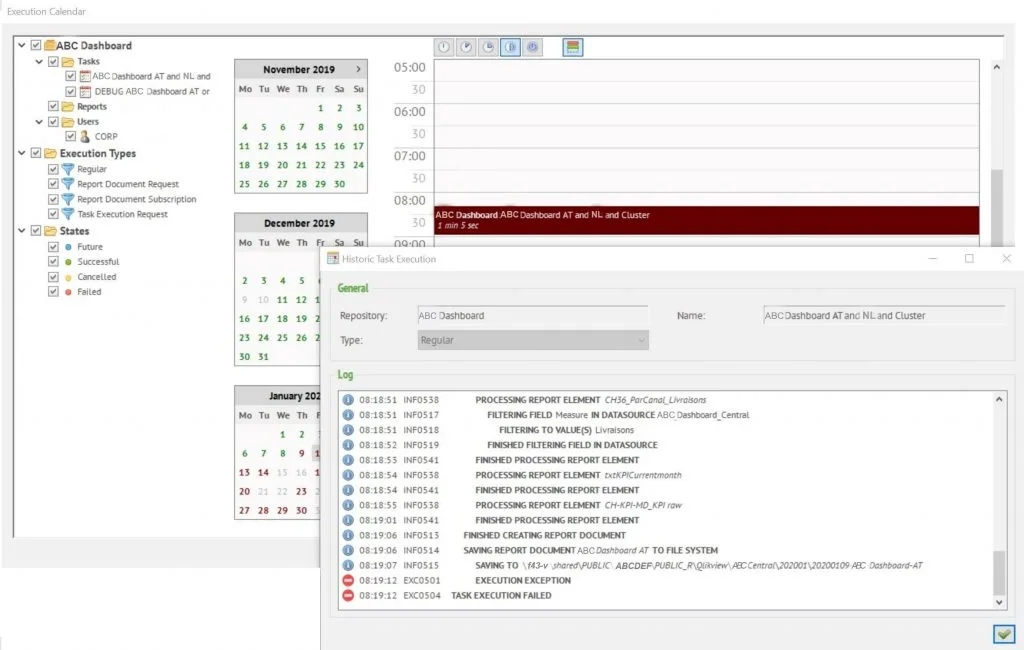Toggle the Reports checkbox
This screenshot has width=1024, height=650.
(x=54, y=106)
